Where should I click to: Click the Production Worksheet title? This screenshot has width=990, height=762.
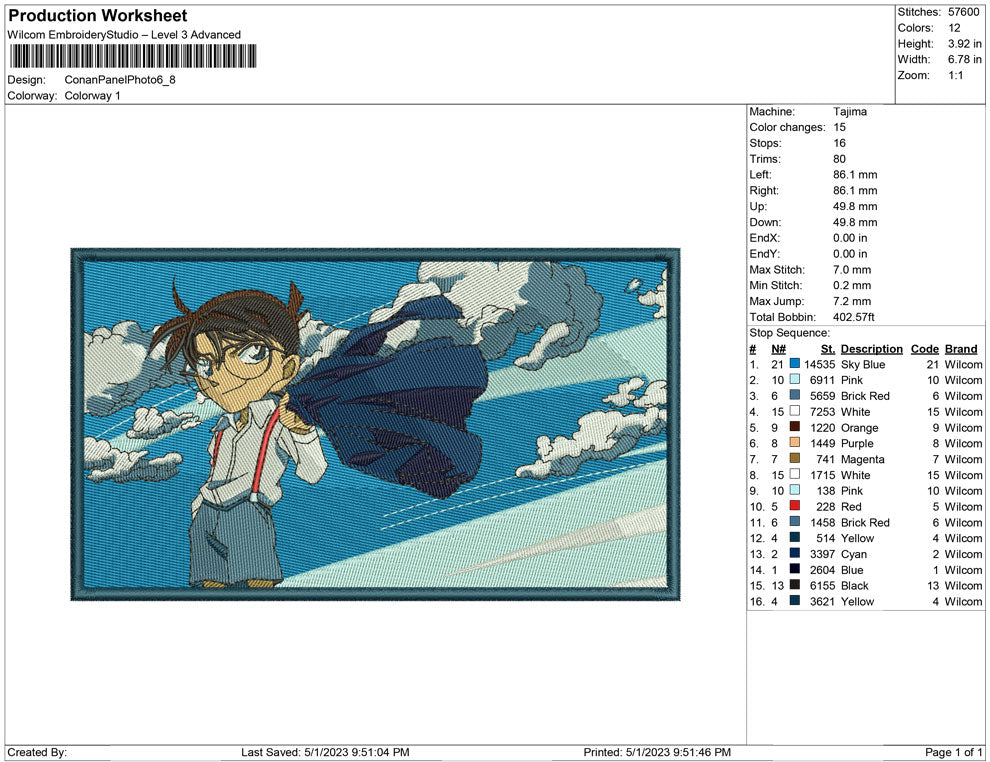97,15
